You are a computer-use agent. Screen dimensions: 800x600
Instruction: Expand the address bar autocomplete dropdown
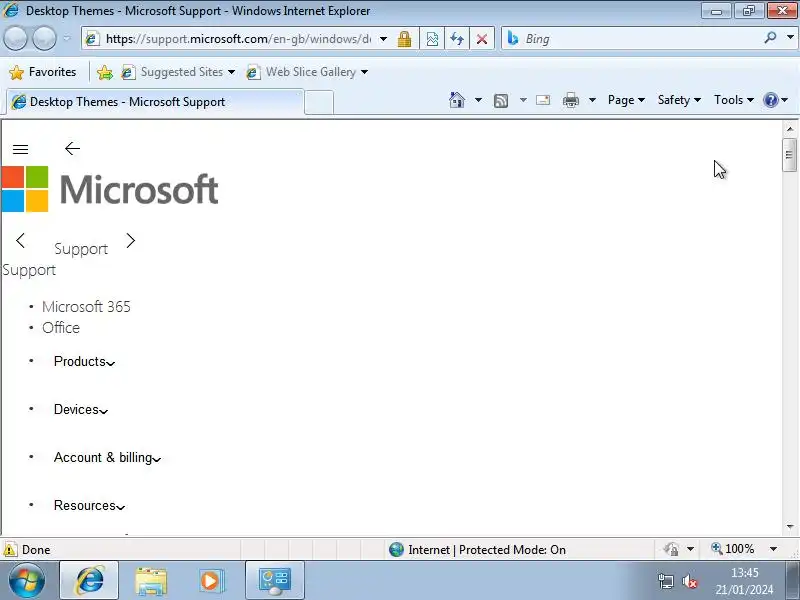(x=383, y=39)
